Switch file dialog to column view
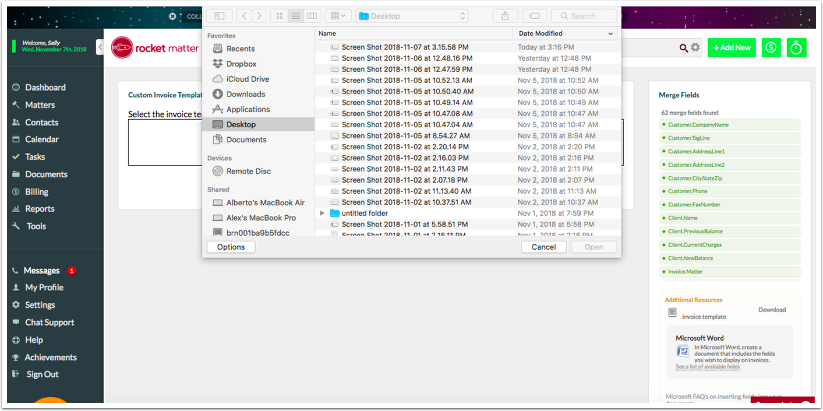 click(x=312, y=16)
